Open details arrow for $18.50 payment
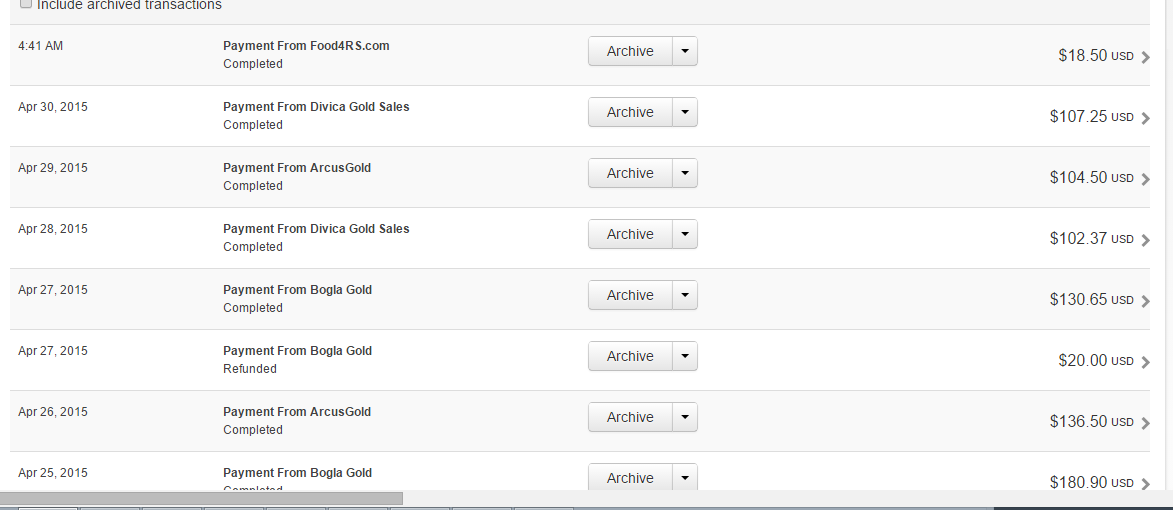1173x510 pixels. 1145,57
